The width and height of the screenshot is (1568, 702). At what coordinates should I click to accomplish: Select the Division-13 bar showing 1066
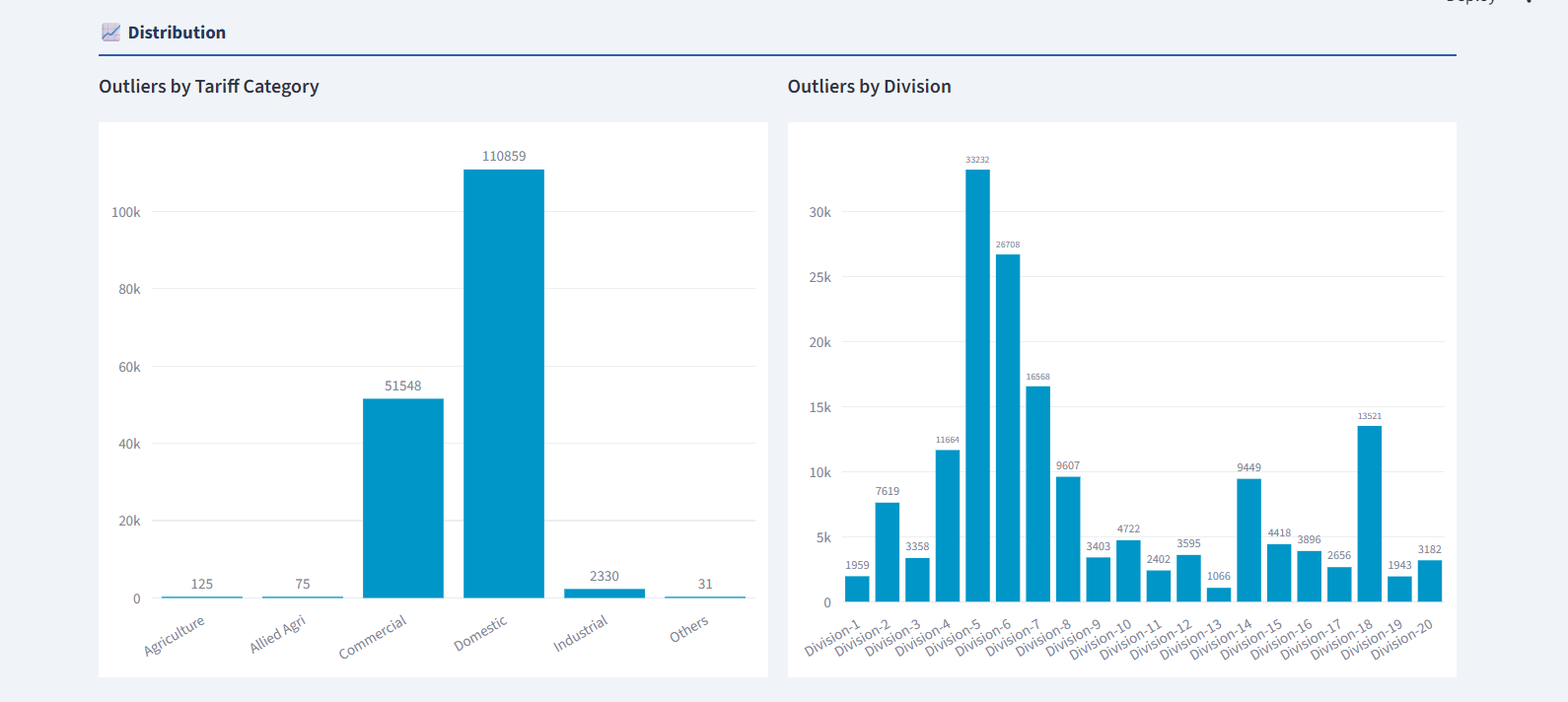coord(1219,595)
